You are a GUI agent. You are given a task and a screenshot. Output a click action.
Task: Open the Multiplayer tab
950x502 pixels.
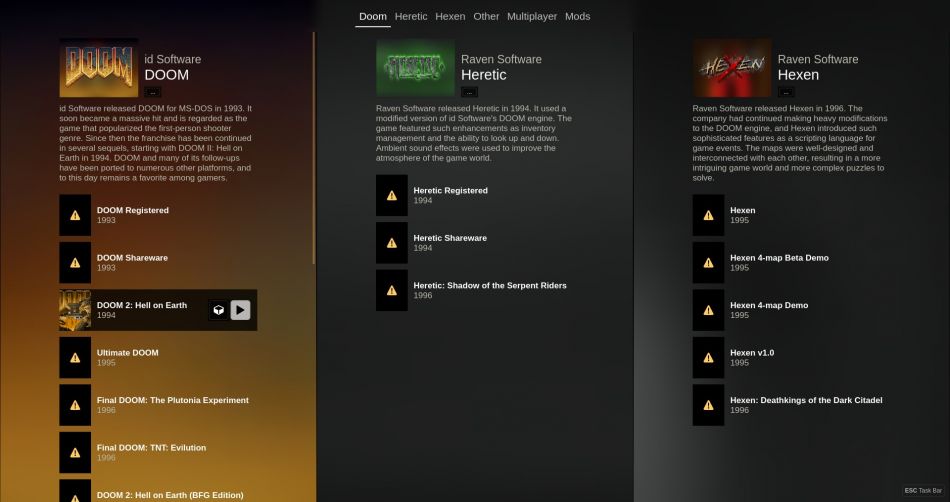click(x=532, y=16)
